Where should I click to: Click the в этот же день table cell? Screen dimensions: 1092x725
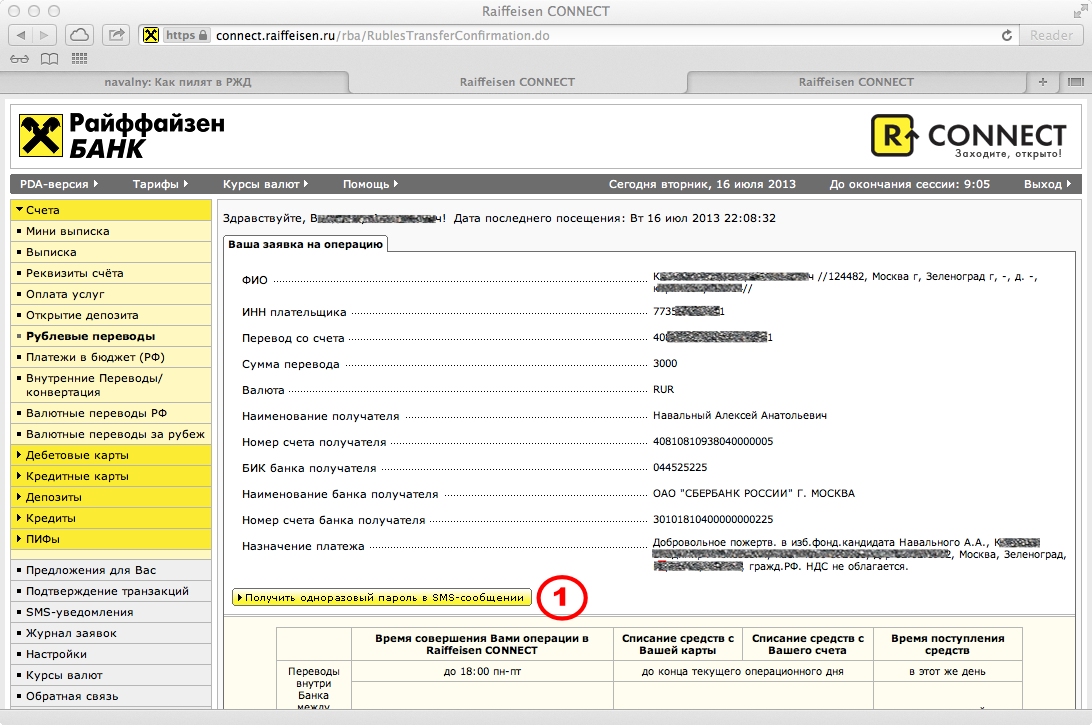coord(947,671)
